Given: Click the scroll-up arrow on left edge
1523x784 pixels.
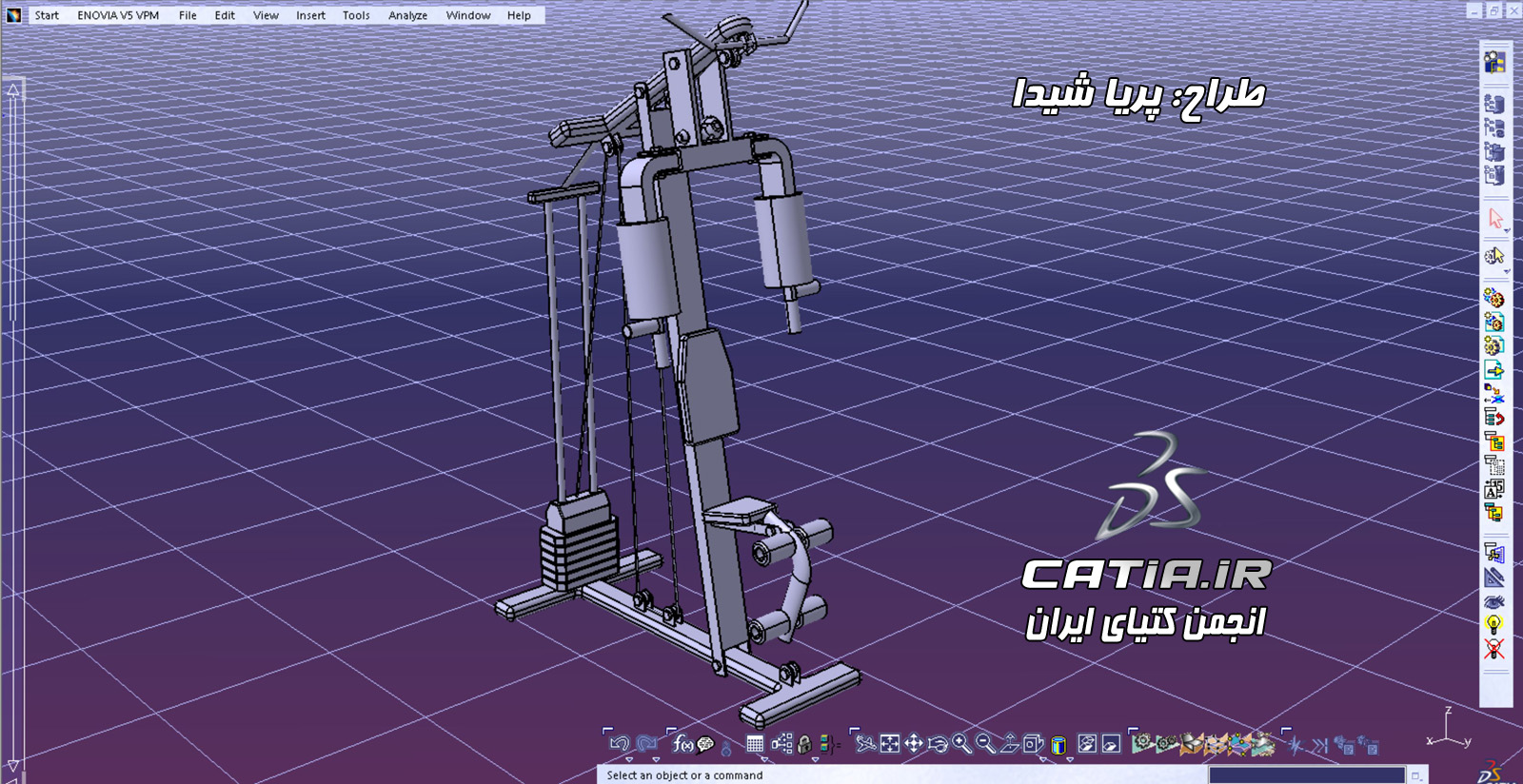Looking at the screenshot, I should 13,89.
